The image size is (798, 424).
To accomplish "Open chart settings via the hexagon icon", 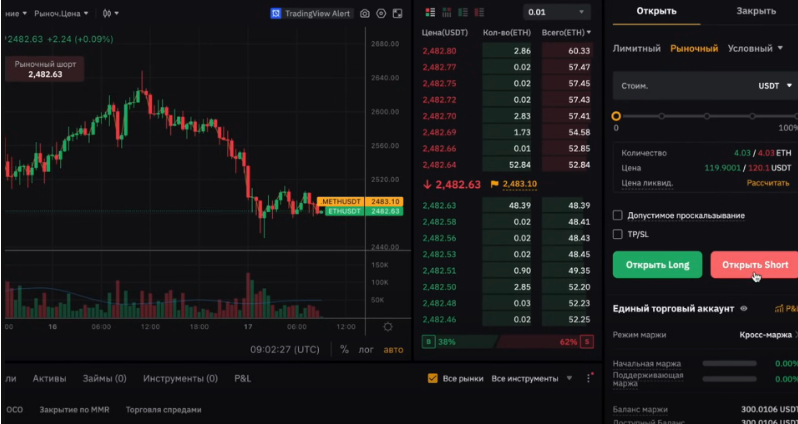I will click(381, 14).
